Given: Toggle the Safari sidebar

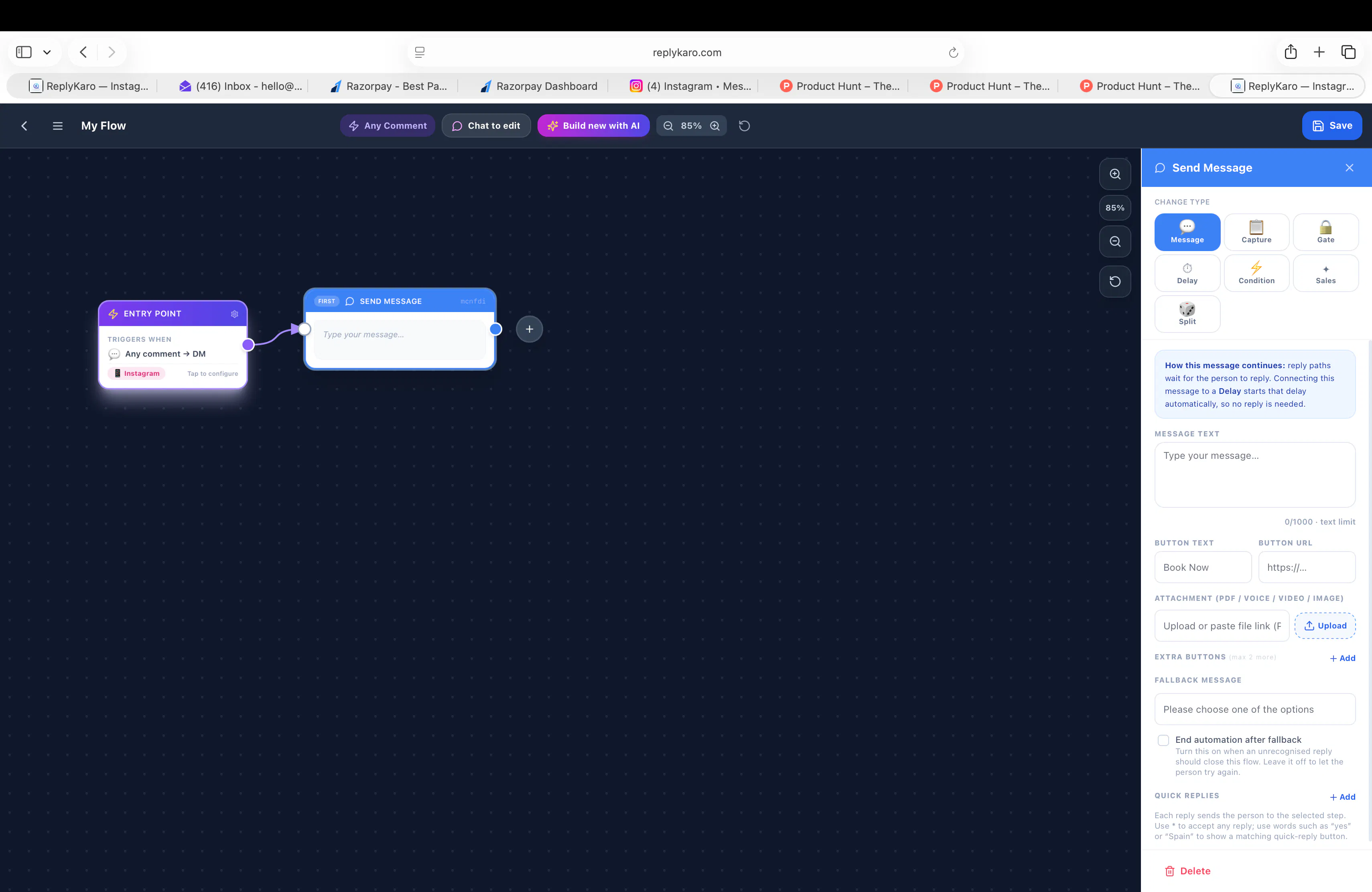Looking at the screenshot, I should click(x=24, y=53).
